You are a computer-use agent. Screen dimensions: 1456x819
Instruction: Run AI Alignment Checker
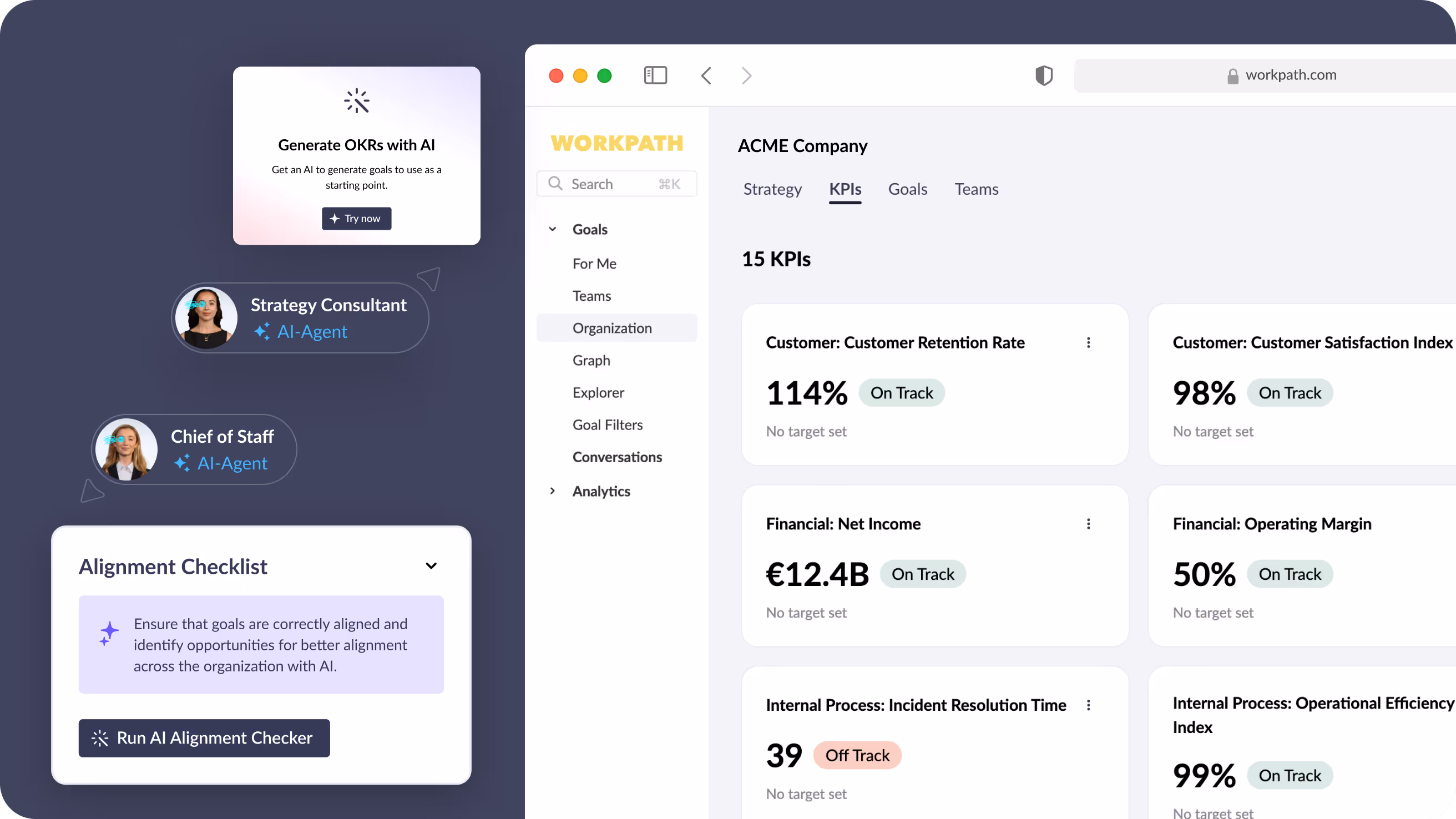pyautogui.click(x=204, y=737)
